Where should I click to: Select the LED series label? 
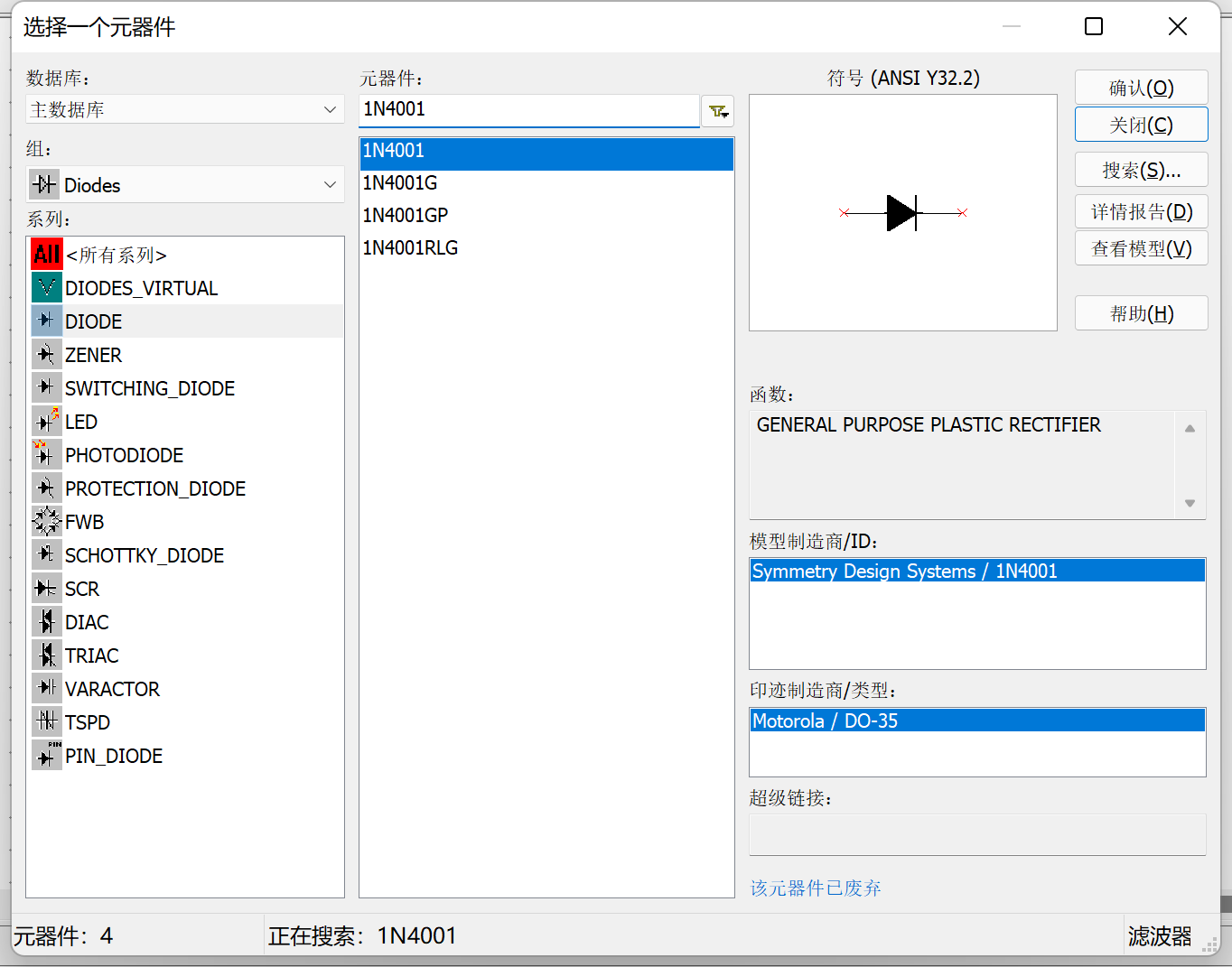81,423
